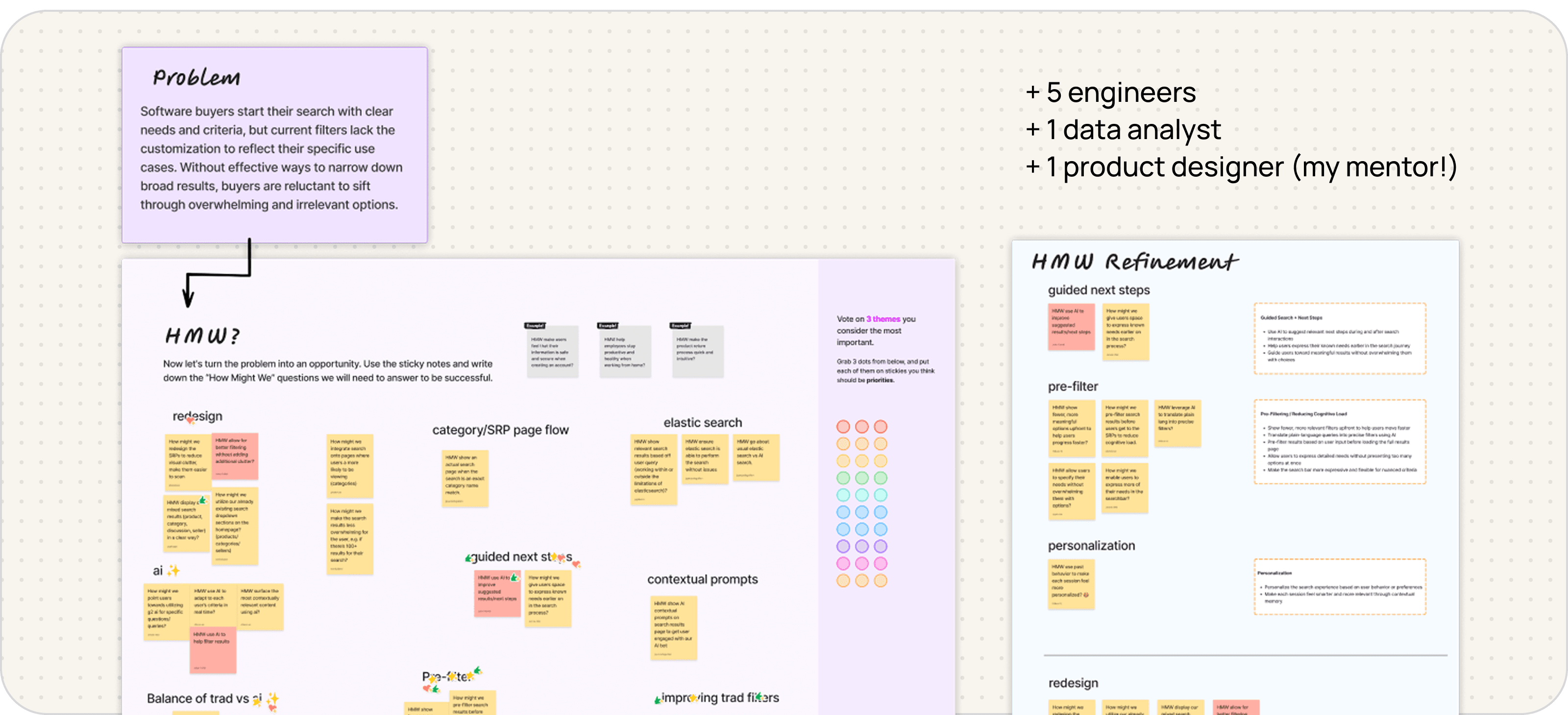The width and height of the screenshot is (1568, 715).
Task: Click the 'redesign' heading in HMW Refinement panel
Action: pyautogui.click(x=1073, y=683)
